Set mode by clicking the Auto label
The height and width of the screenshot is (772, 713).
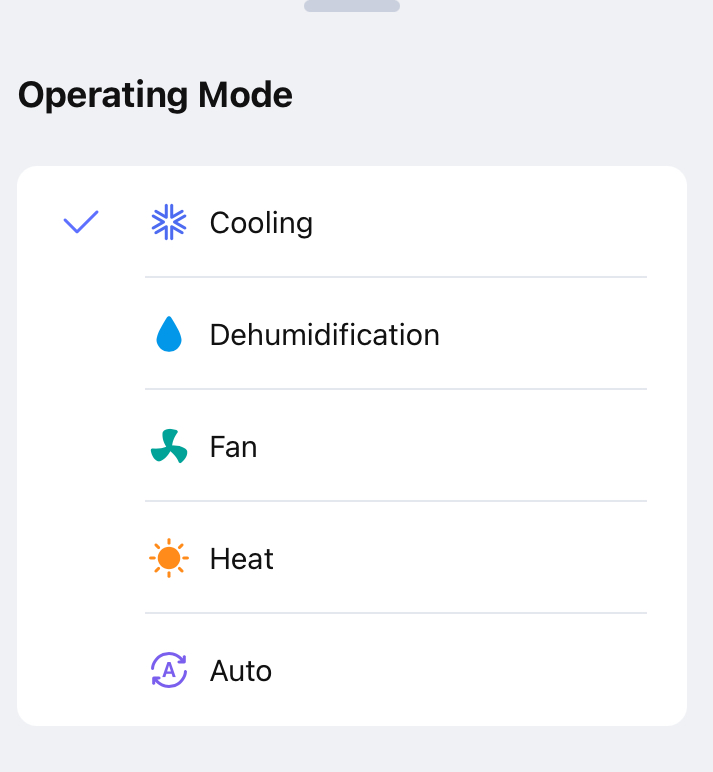pos(240,670)
